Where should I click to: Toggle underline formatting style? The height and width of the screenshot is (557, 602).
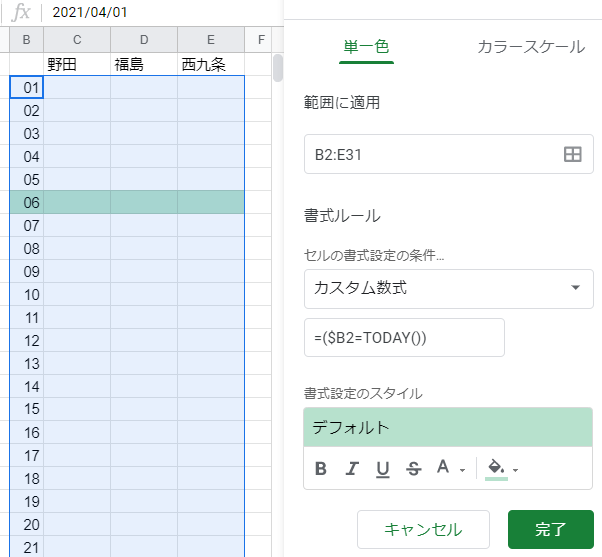coord(382,469)
